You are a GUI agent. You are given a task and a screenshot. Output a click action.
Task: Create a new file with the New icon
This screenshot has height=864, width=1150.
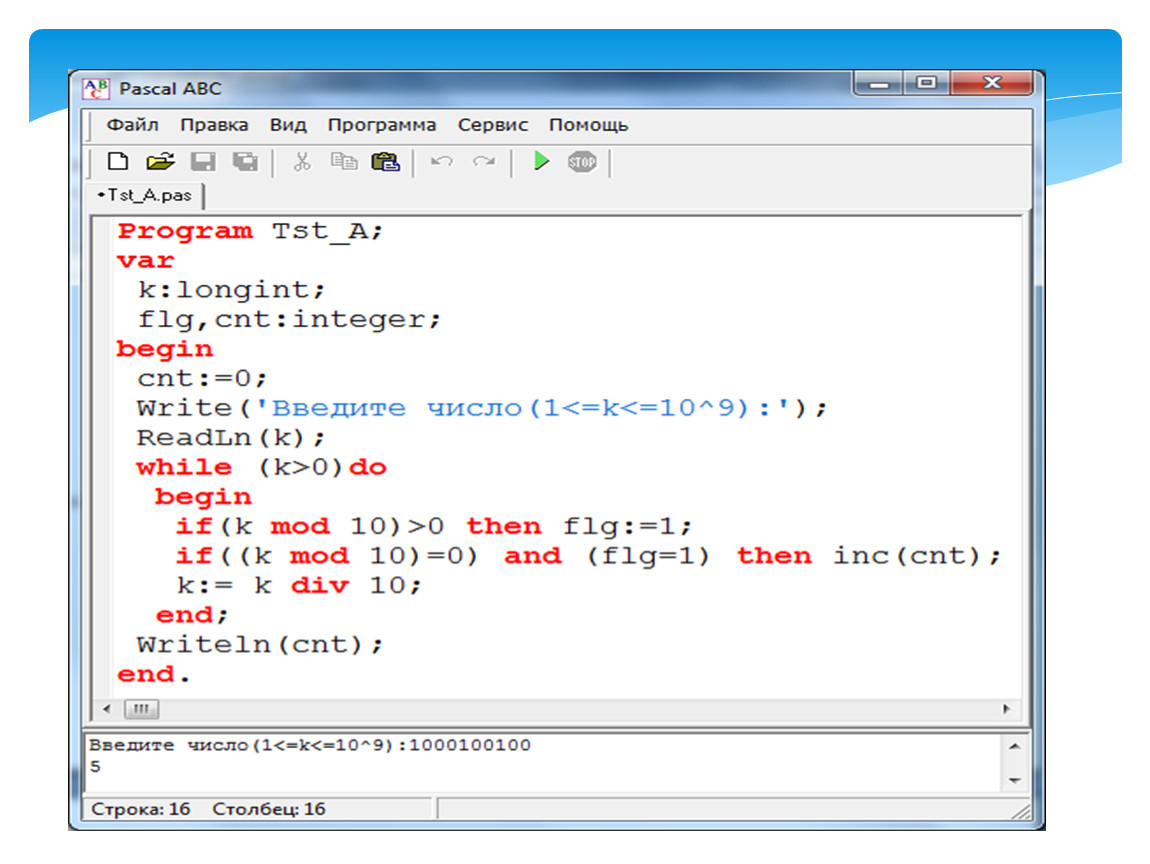pos(117,161)
